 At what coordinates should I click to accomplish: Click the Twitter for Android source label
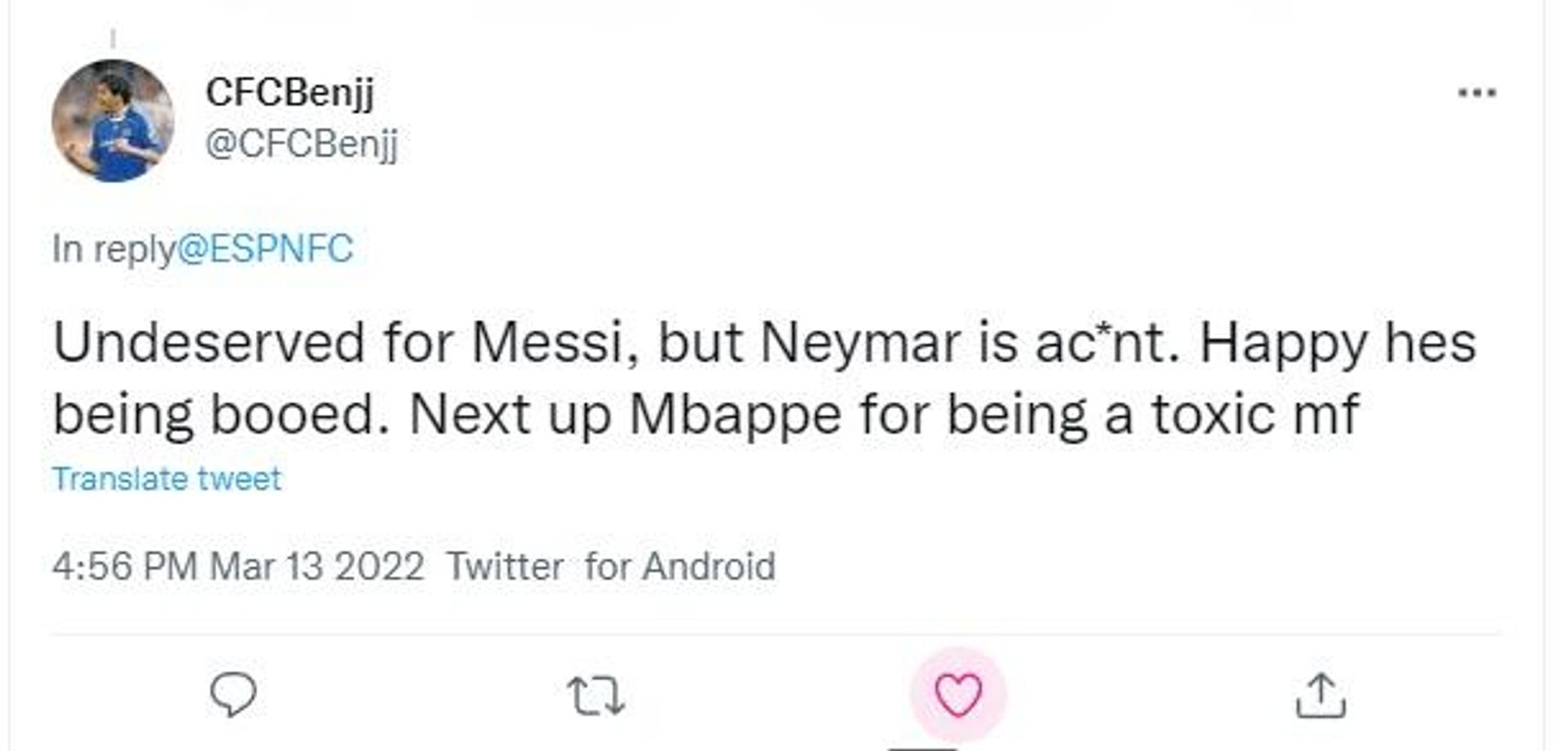(x=611, y=566)
